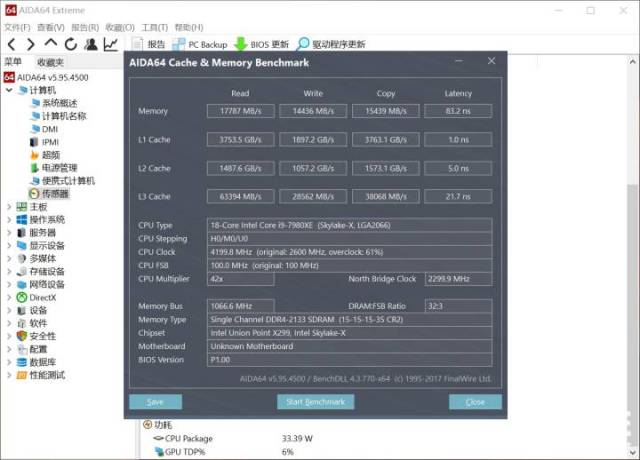The width and height of the screenshot is (640, 460).
Task: Click the BIOS 更新 green arrow button
Action: click(x=262, y=44)
